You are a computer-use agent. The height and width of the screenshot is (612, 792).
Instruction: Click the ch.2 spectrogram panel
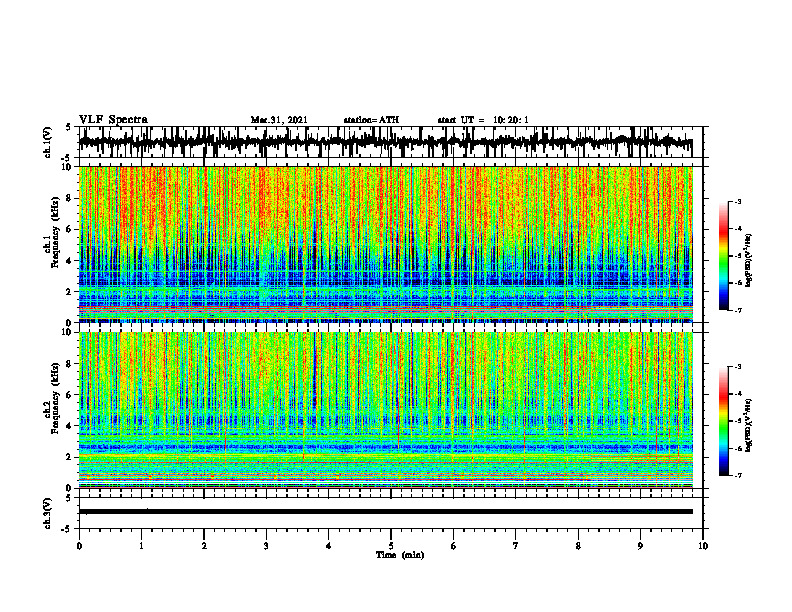(386, 410)
